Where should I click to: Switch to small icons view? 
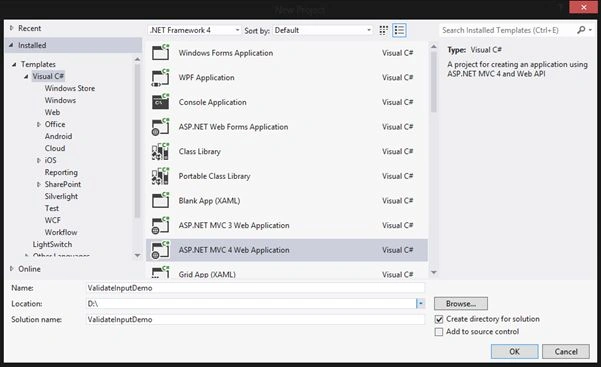tap(383, 30)
